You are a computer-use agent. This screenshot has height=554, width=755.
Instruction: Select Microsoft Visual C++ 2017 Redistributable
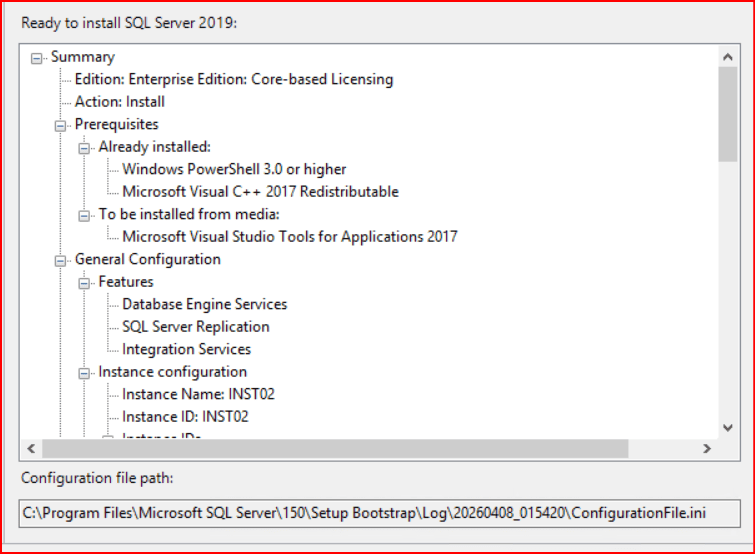[x=260, y=192]
